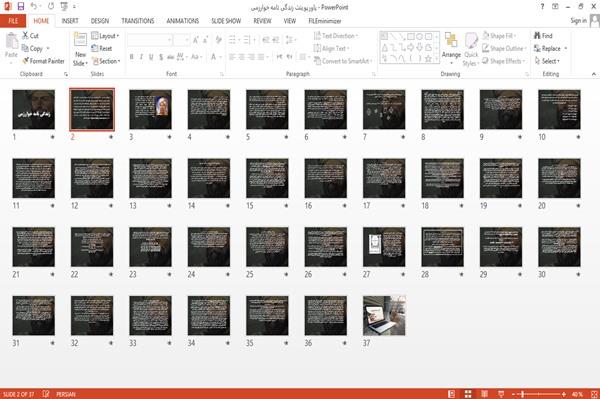Click the Find binoculars icon
The width and height of the screenshot is (600, 399).
coord(537,36)
